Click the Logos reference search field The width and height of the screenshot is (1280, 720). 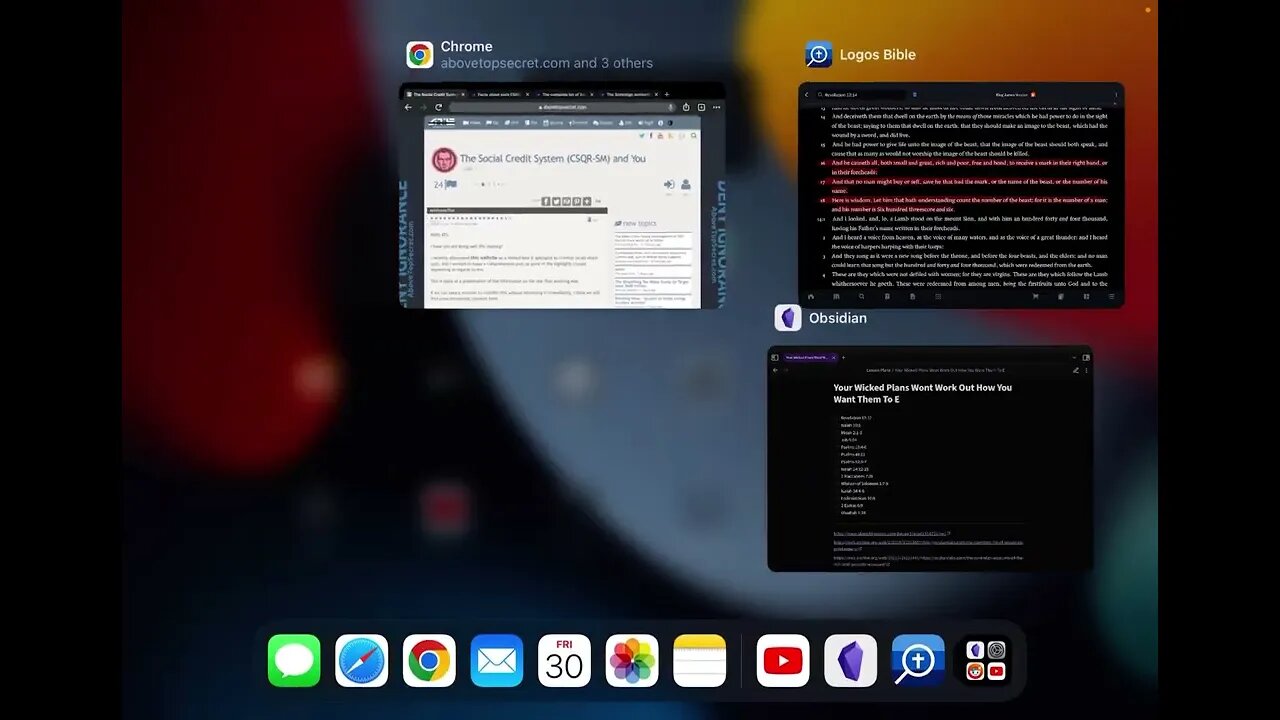pyautogui.click(x=861, y=95)
